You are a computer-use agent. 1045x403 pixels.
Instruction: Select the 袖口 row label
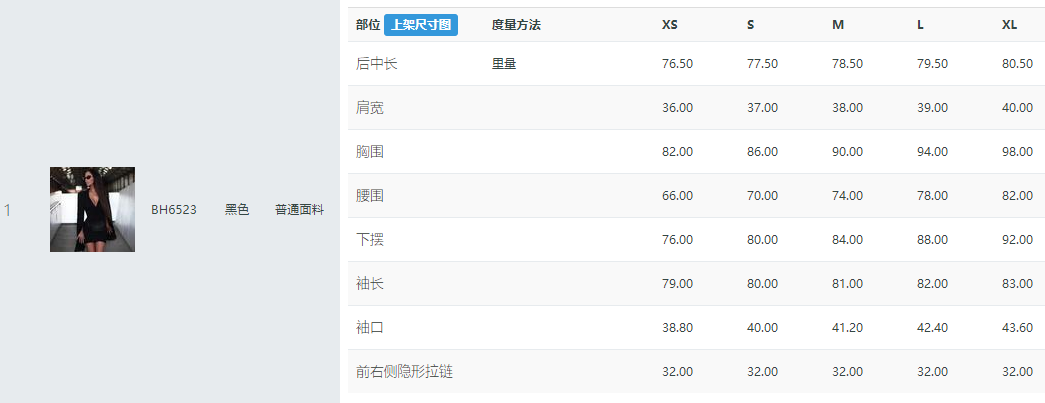tap(370, 328)
